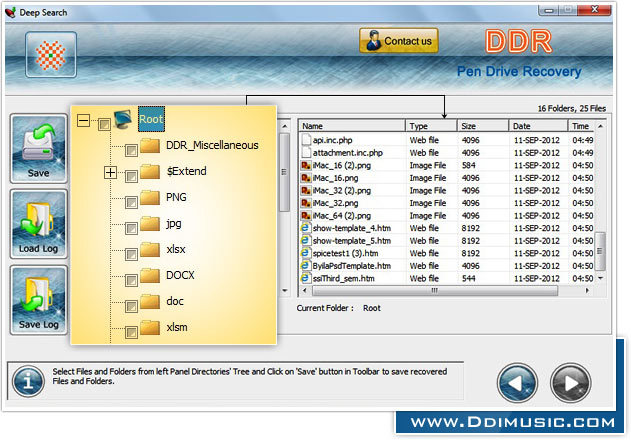Image resolution: width=631 pixels, height=440 pixels.
Task: Select the PNG tree label
Action: click(x=176, y=197)
